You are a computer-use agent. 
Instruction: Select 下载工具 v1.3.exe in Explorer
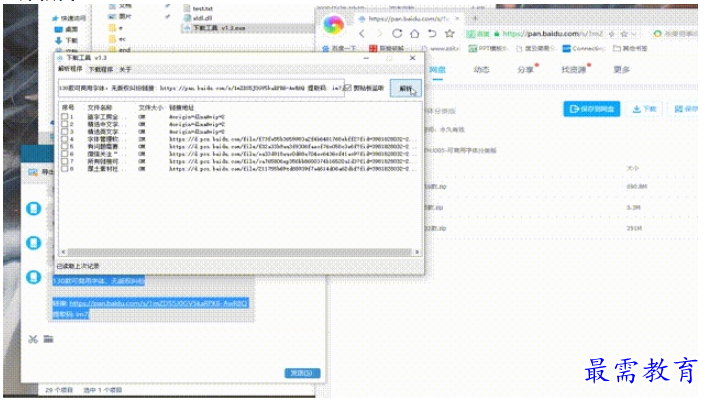coord(215,28)
